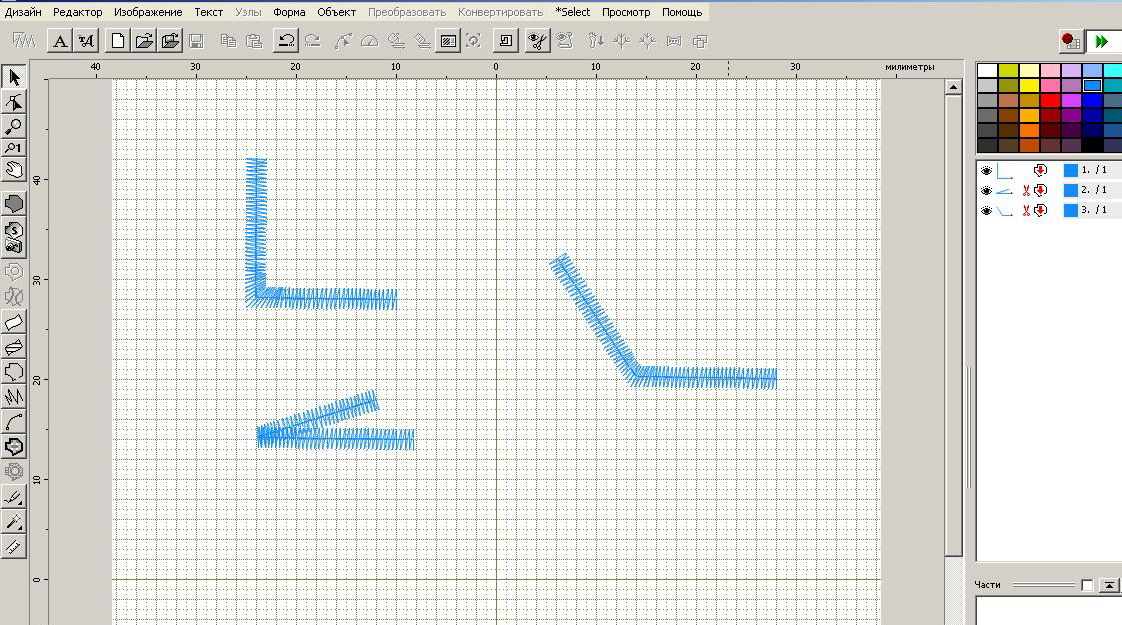Viewport: 1122px width, 625px height.
Task: Open the Помощь menu
Action: point(682,12)
